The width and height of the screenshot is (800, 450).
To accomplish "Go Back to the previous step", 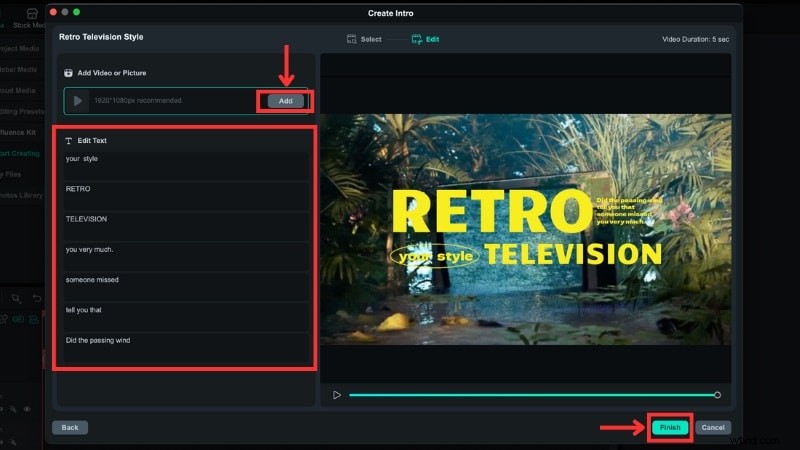I will click(70, 428).
